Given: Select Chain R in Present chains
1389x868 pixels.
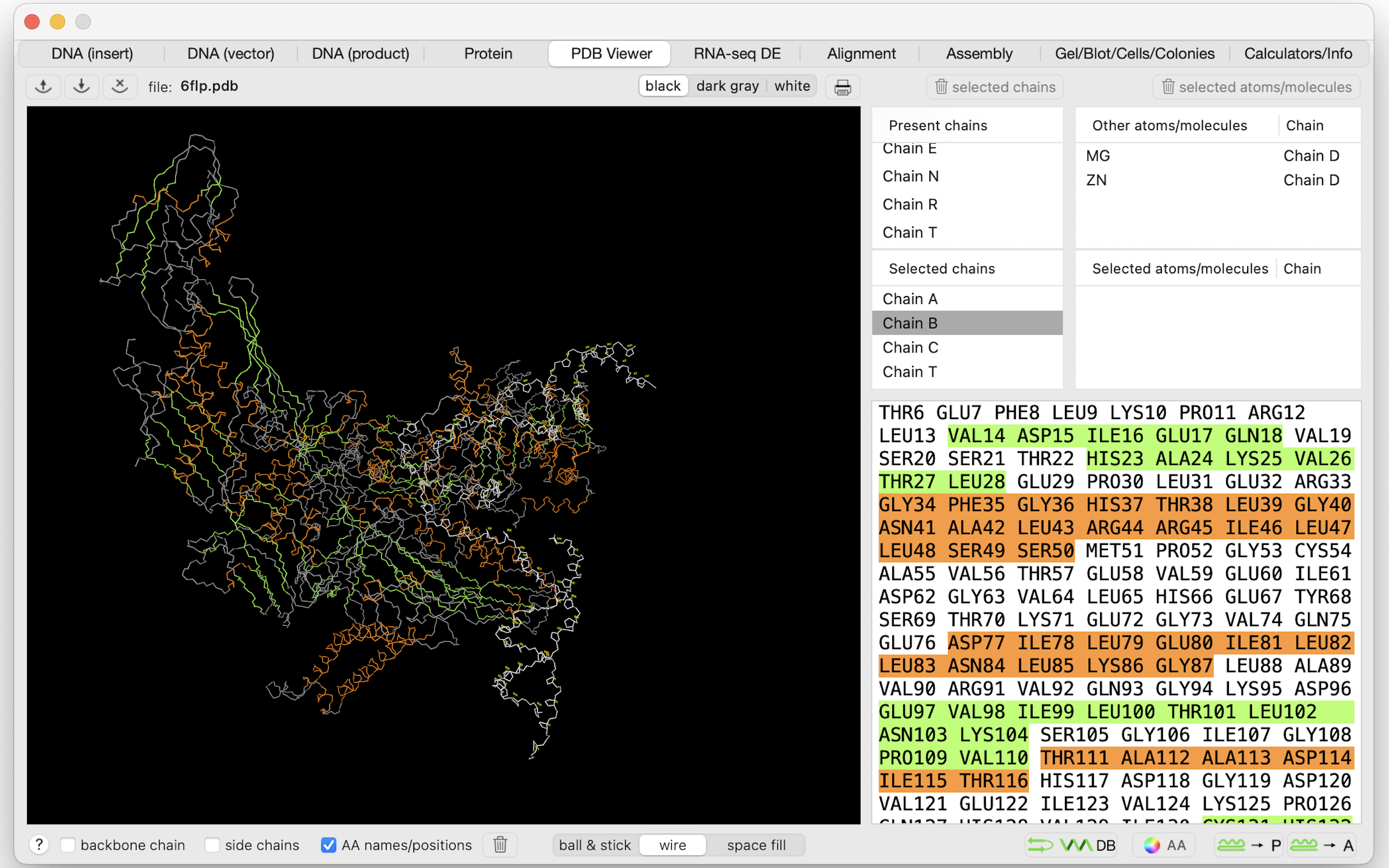Looking at the screenshot, I should tap(967, 204).
